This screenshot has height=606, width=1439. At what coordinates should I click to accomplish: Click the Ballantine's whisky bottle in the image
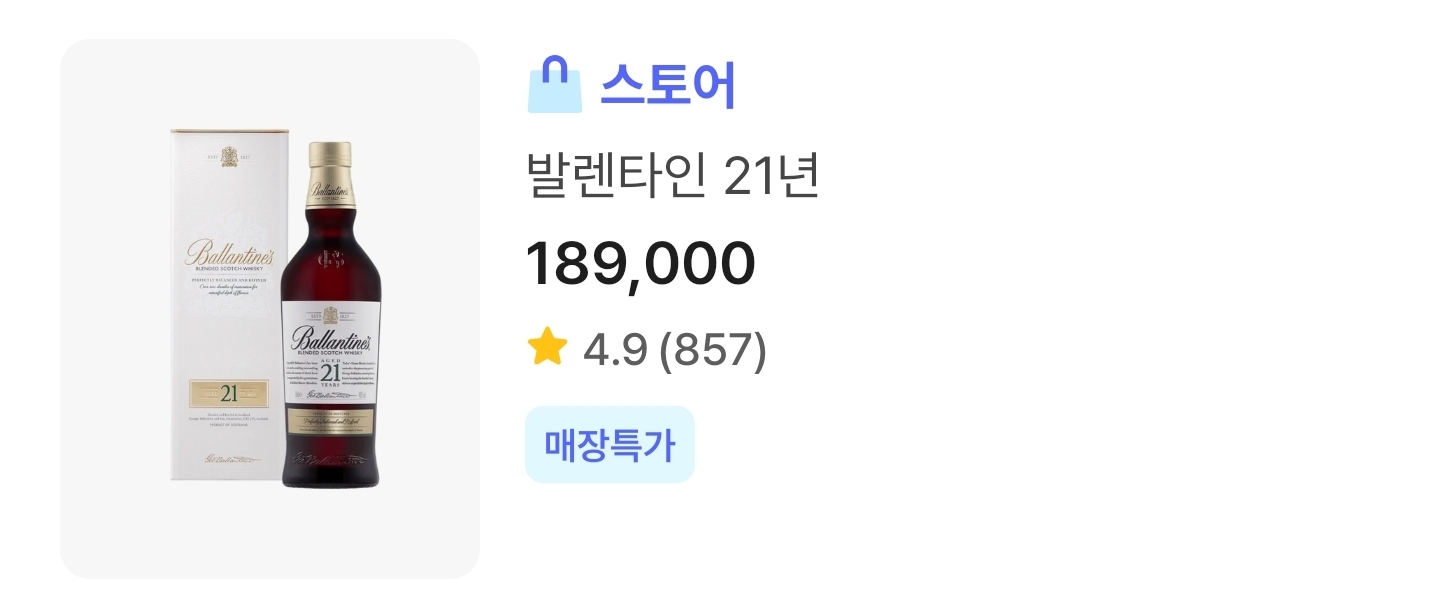click(x=330, y=300)
